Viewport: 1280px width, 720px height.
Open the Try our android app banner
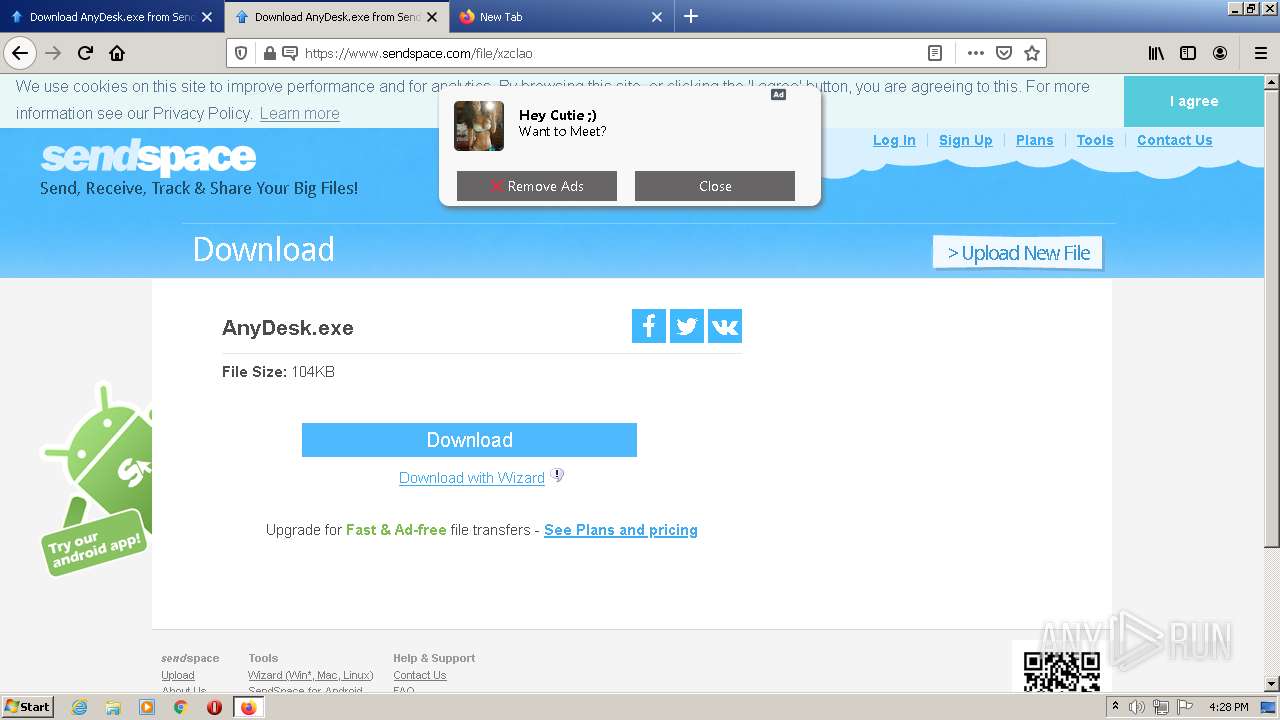click(96, 478)
